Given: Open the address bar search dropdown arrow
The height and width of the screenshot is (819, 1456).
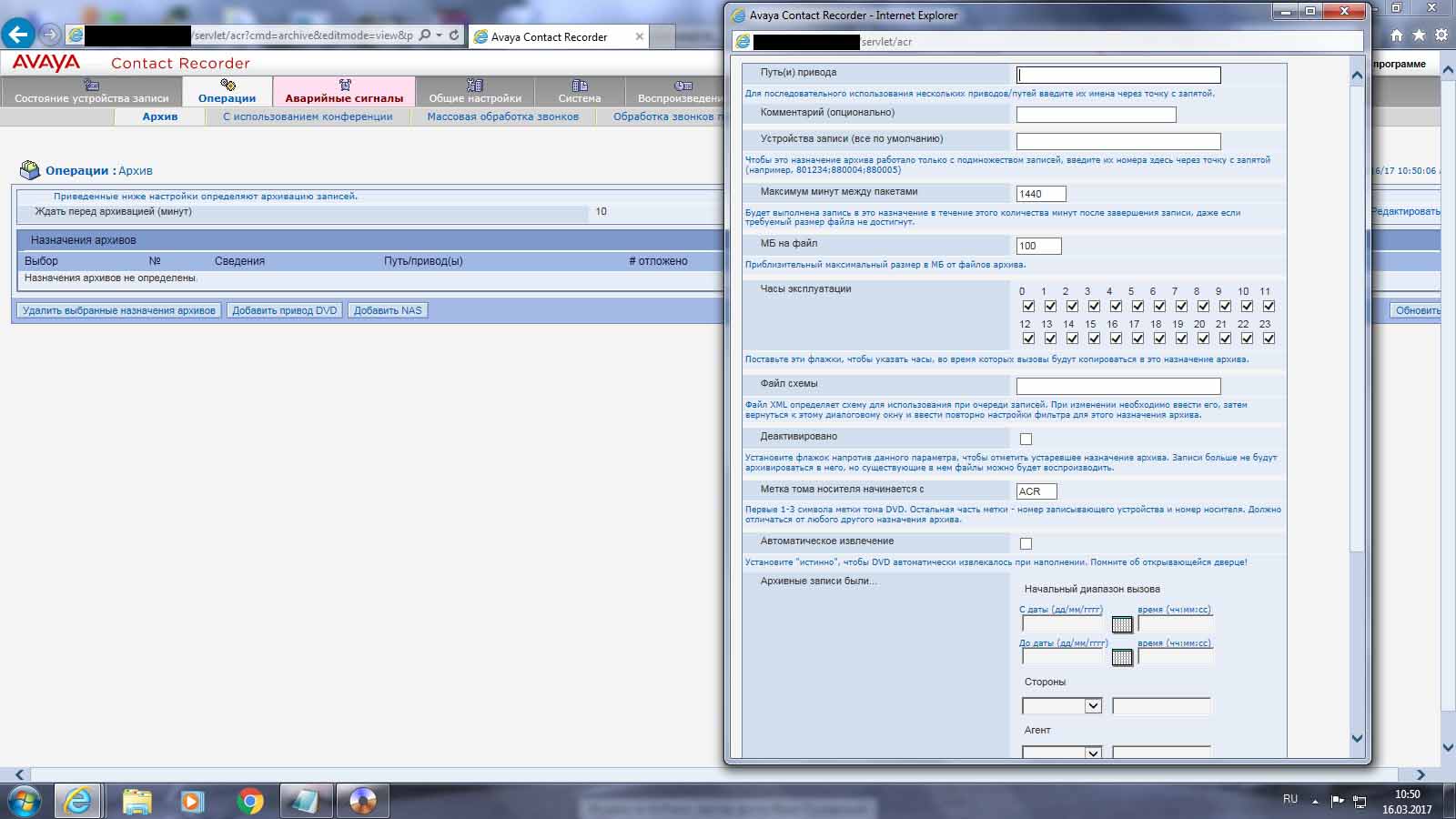Looking at the screenshot, I should (440, 35).
